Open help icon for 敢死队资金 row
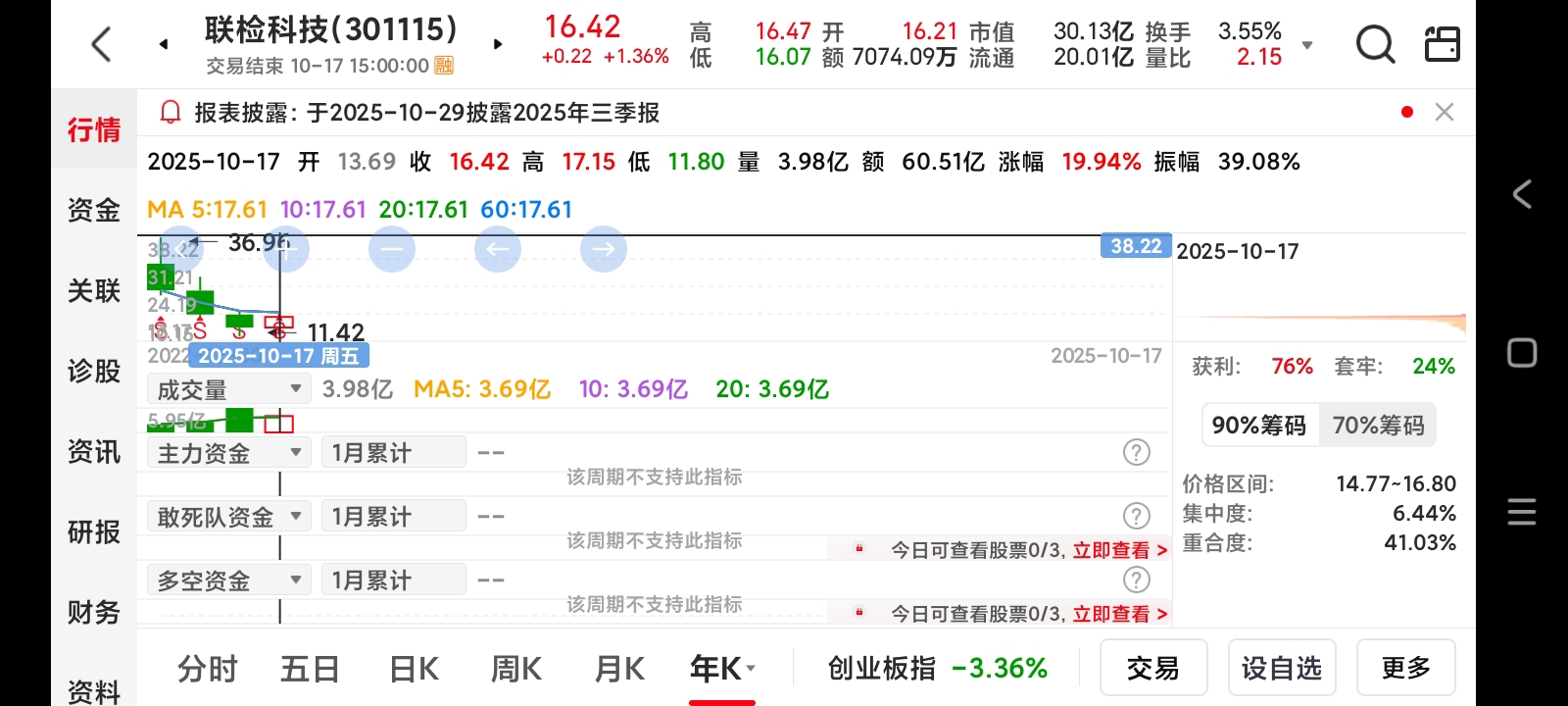The width and height of the screenshot is (1568, 706). click(x=1136, y=516)
